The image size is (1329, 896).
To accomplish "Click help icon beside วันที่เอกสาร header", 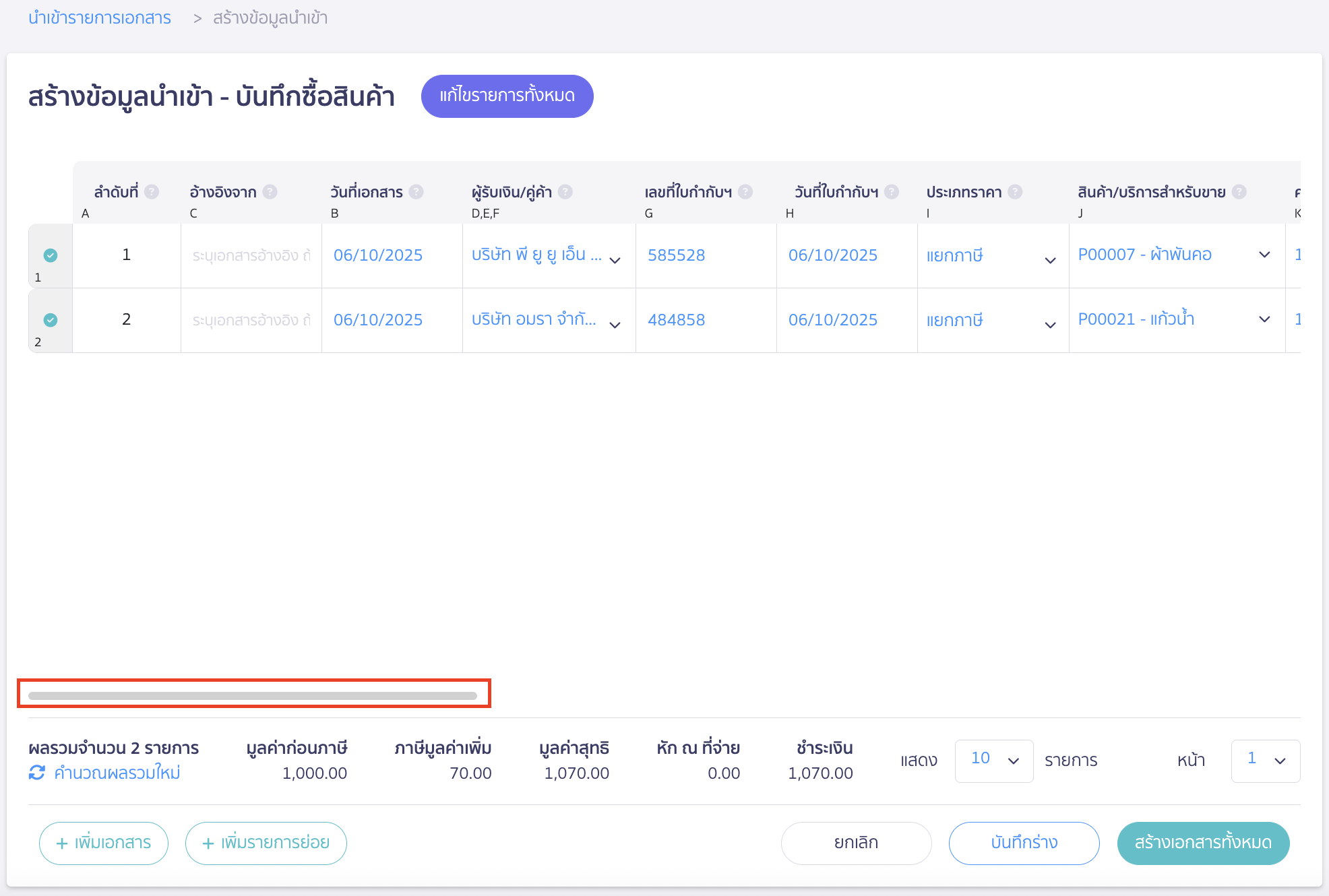I will [x=416, y=192].
